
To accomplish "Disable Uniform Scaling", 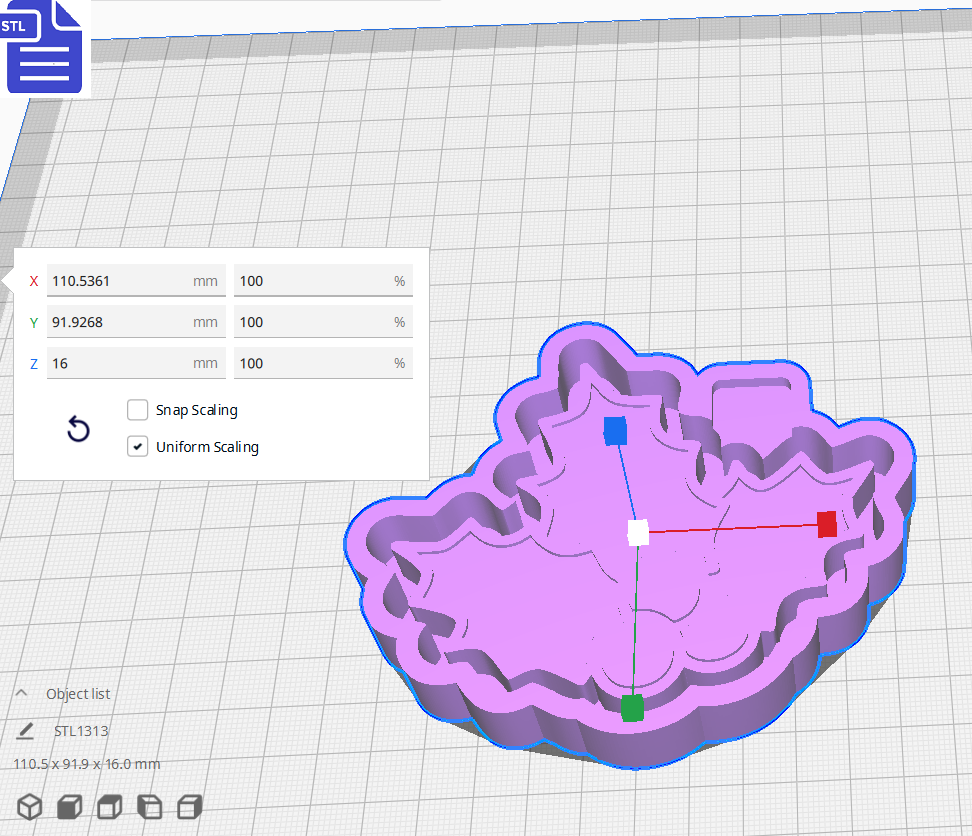I will tap(137, 446).
